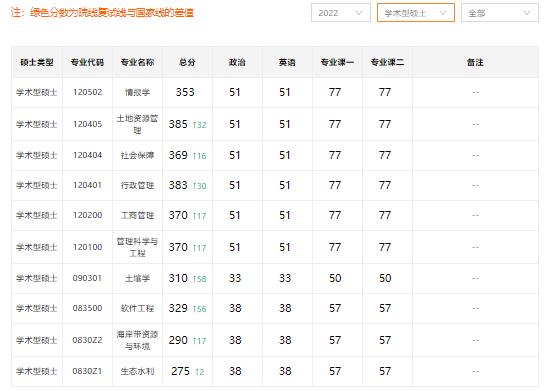Click the 备注 column header
This screenshot has height=391, width=545.
click(475, 63)
